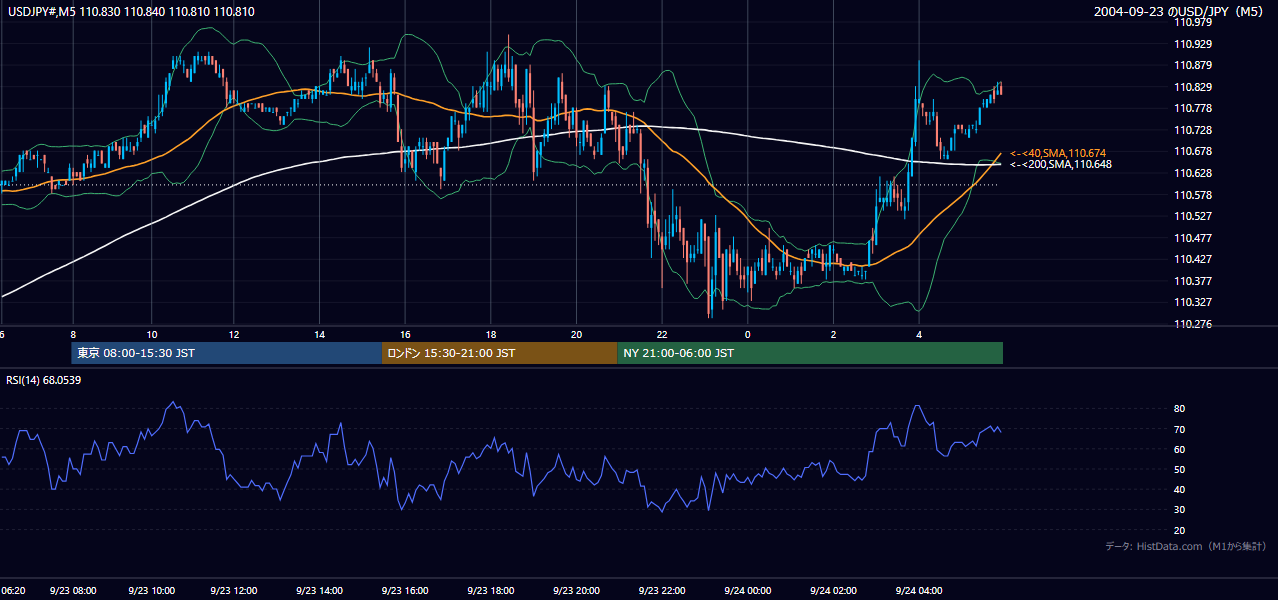1278x600 pixels.
Task: Click the 9/23 10:00 time axis label
Action: point(152,591)
